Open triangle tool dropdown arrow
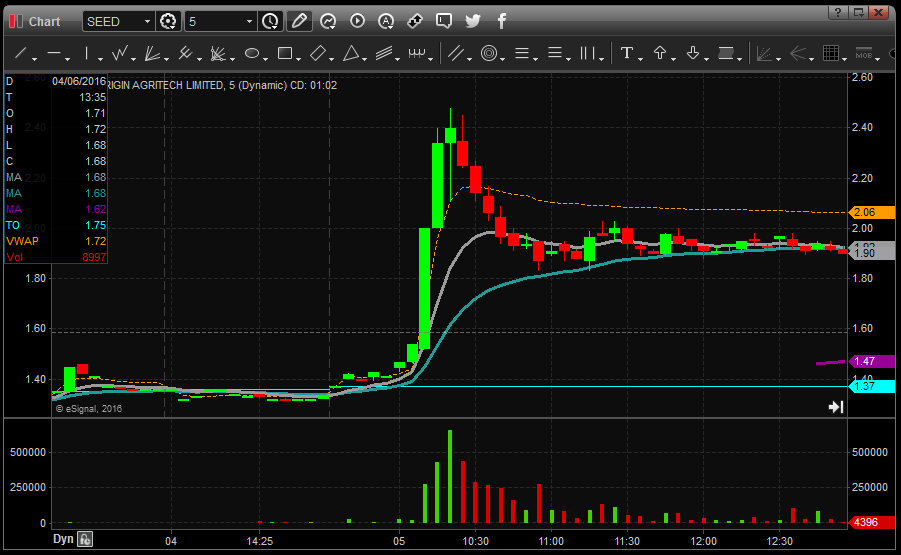 point(365,59)
